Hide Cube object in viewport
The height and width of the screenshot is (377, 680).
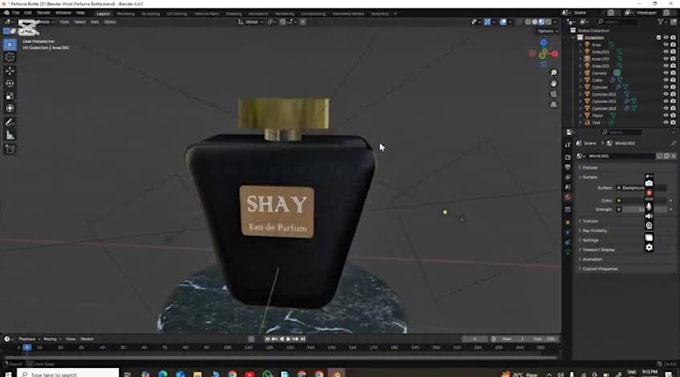tap(666, 80)
